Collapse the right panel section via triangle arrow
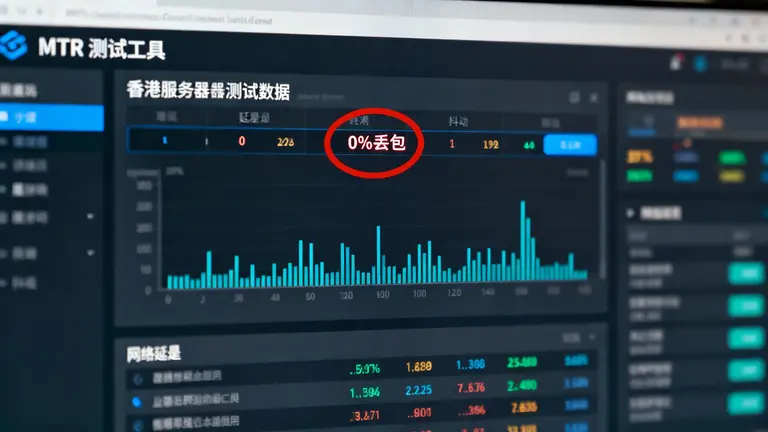This screenshot has height=432, width=768. coord(631,213)
